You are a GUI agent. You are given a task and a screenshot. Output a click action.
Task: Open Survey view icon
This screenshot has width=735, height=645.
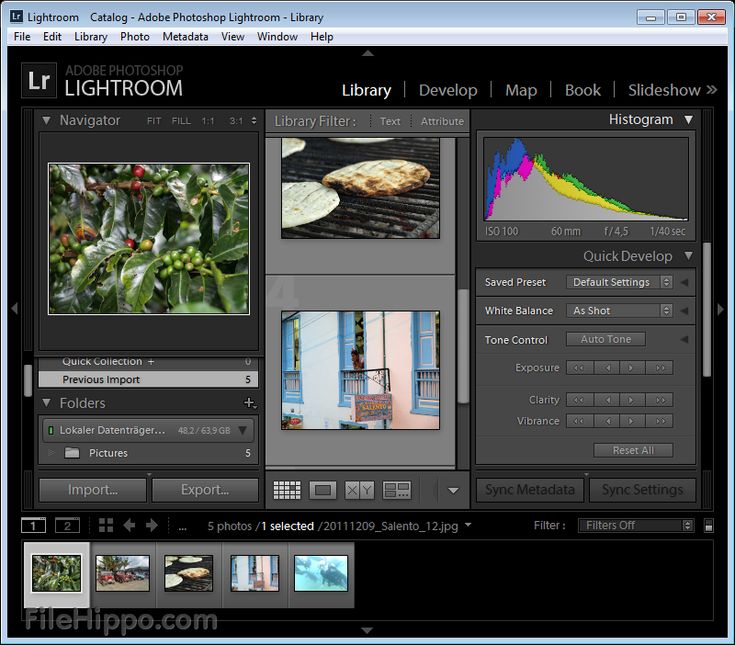point(397,490)
